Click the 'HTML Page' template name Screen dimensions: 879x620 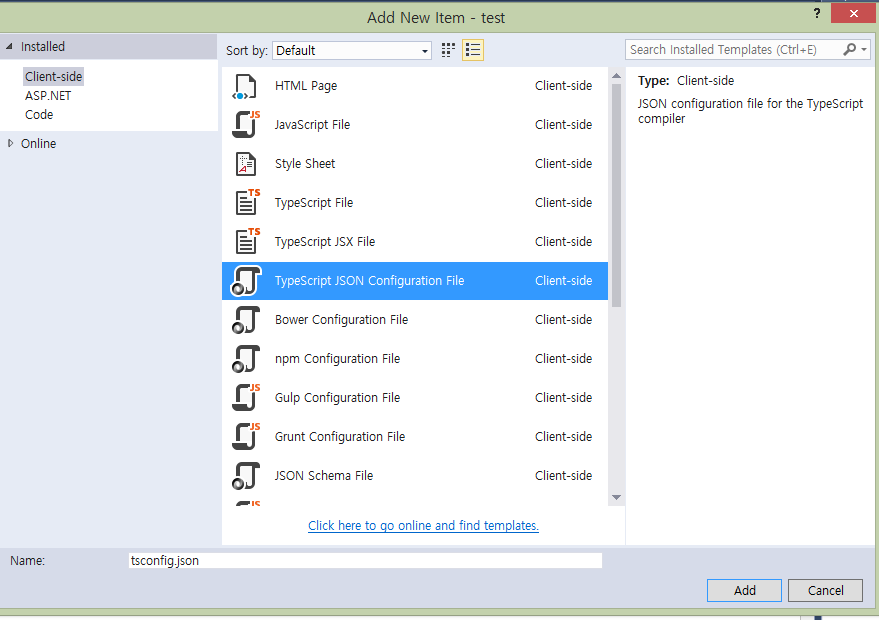coord(306,86)
